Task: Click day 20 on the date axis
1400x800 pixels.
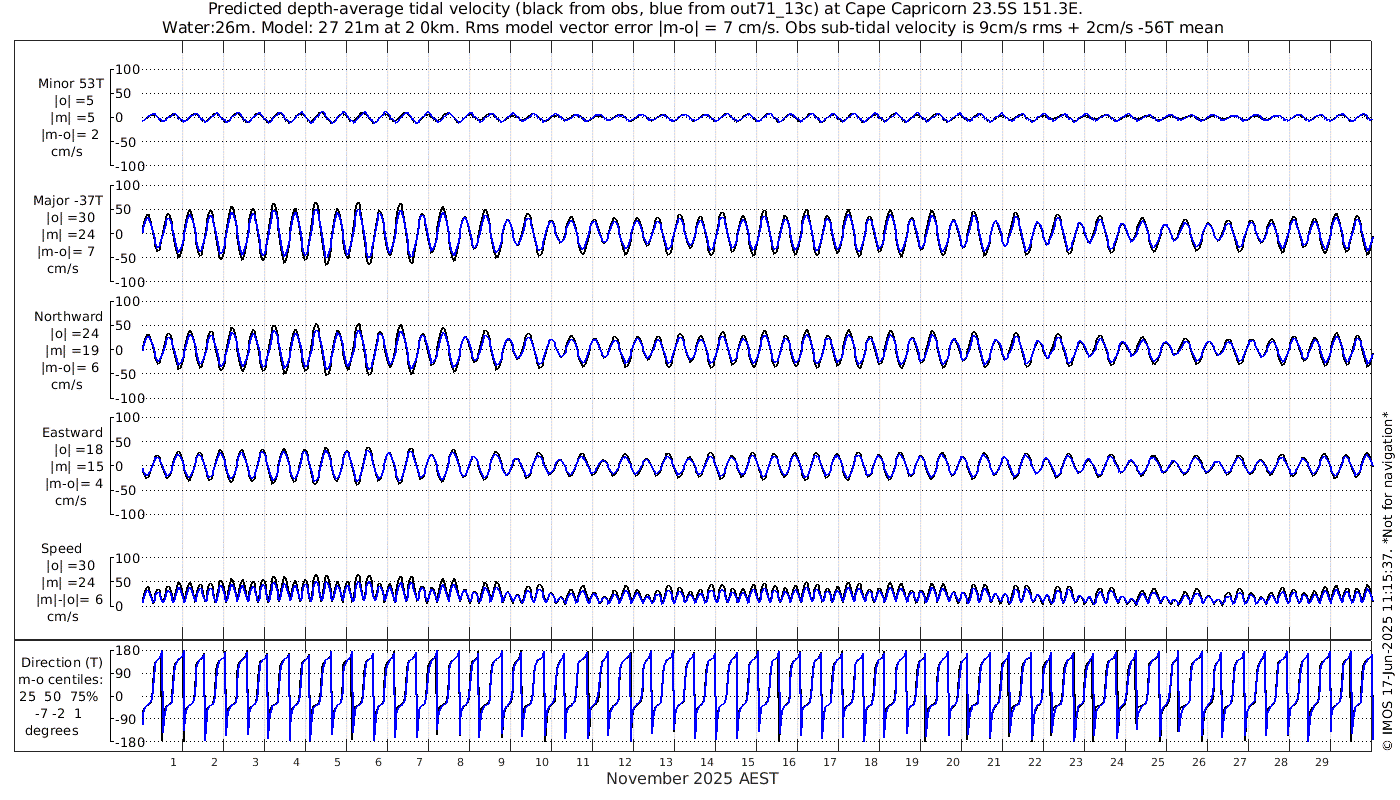Action: (952, 762)
